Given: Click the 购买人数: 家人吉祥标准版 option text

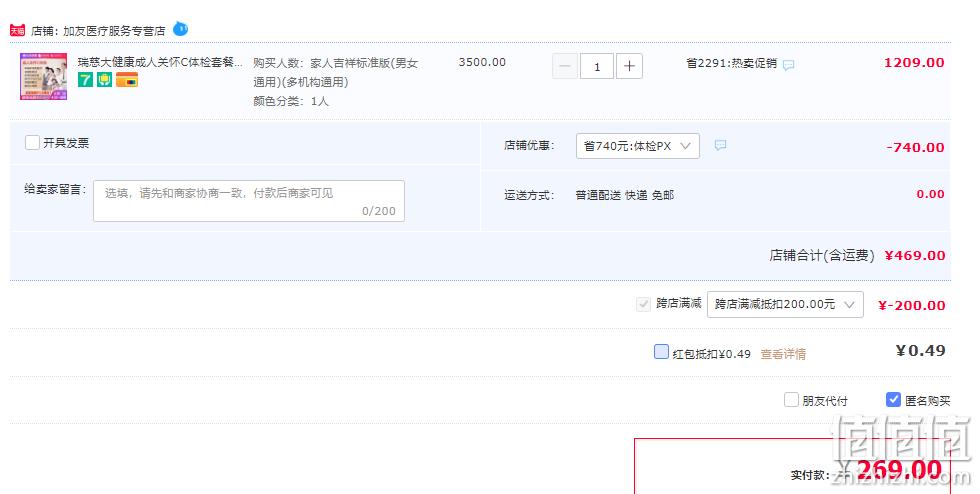Looking at the screenshot, I should (336, 73).
